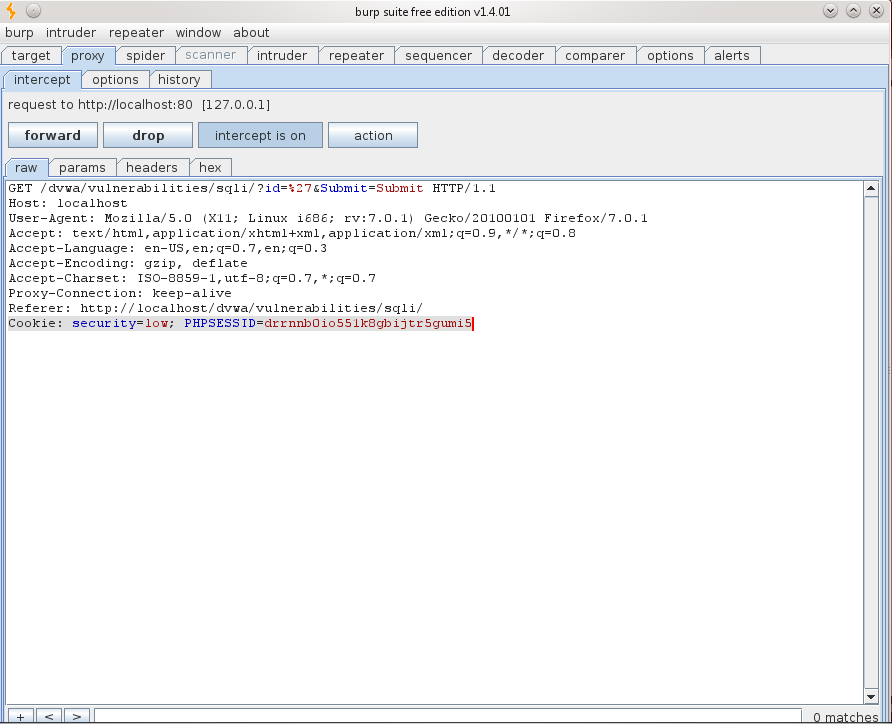Switch to the history tab
The height and width of the screenshot is (724, 892).
click(x=179, y=80)
